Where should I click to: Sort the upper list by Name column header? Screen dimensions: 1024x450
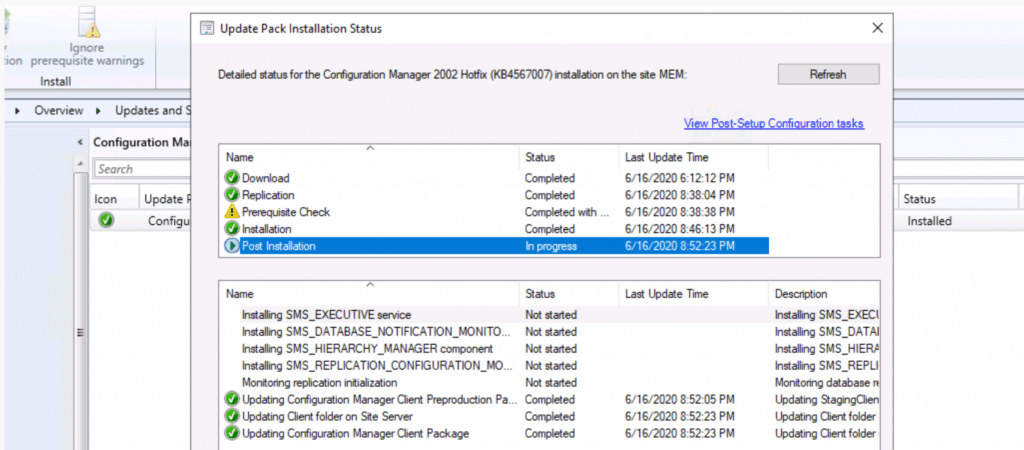point(370,157)
